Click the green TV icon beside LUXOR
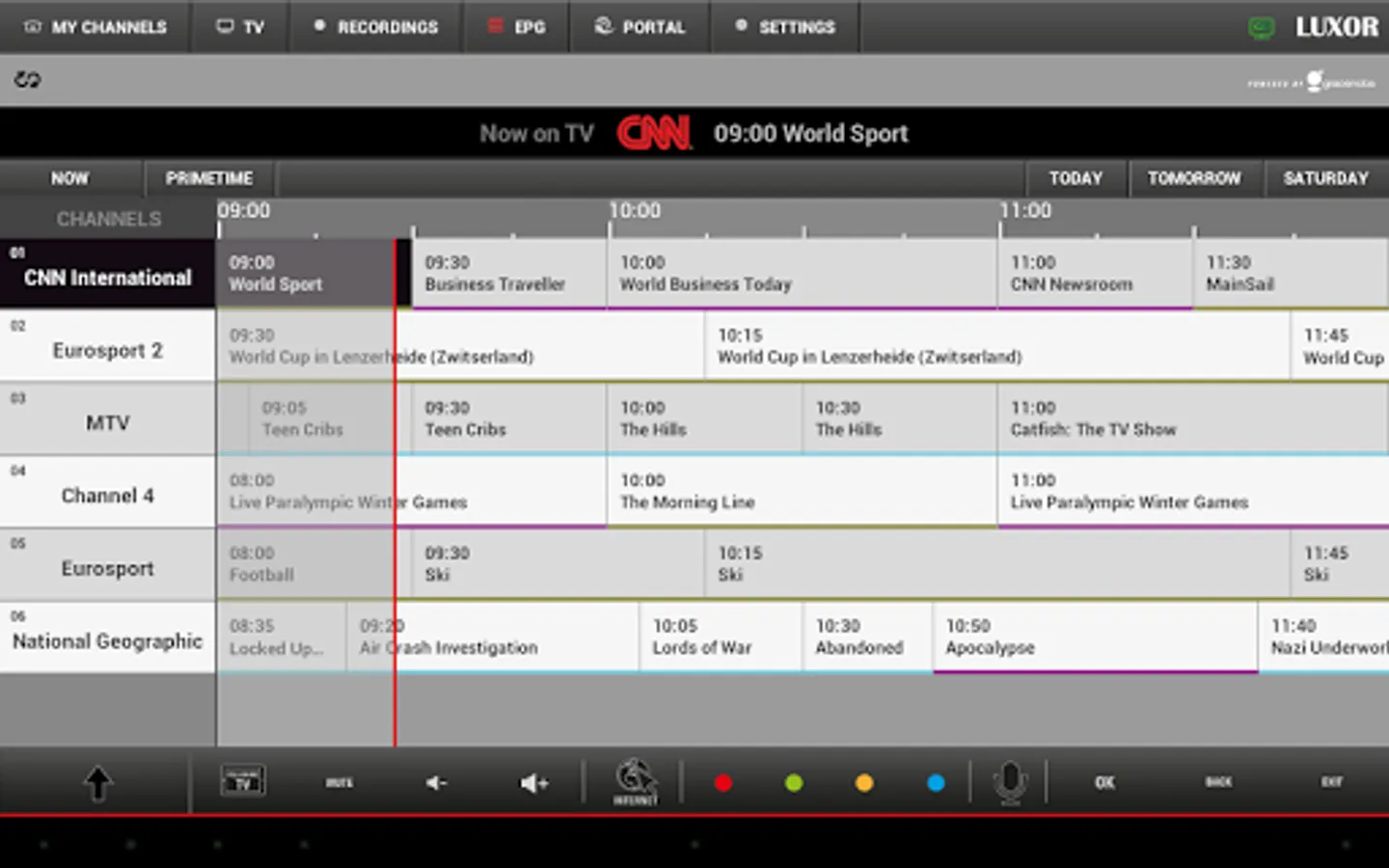Viewport: 1389px width, 868px height. [1261, 28]
